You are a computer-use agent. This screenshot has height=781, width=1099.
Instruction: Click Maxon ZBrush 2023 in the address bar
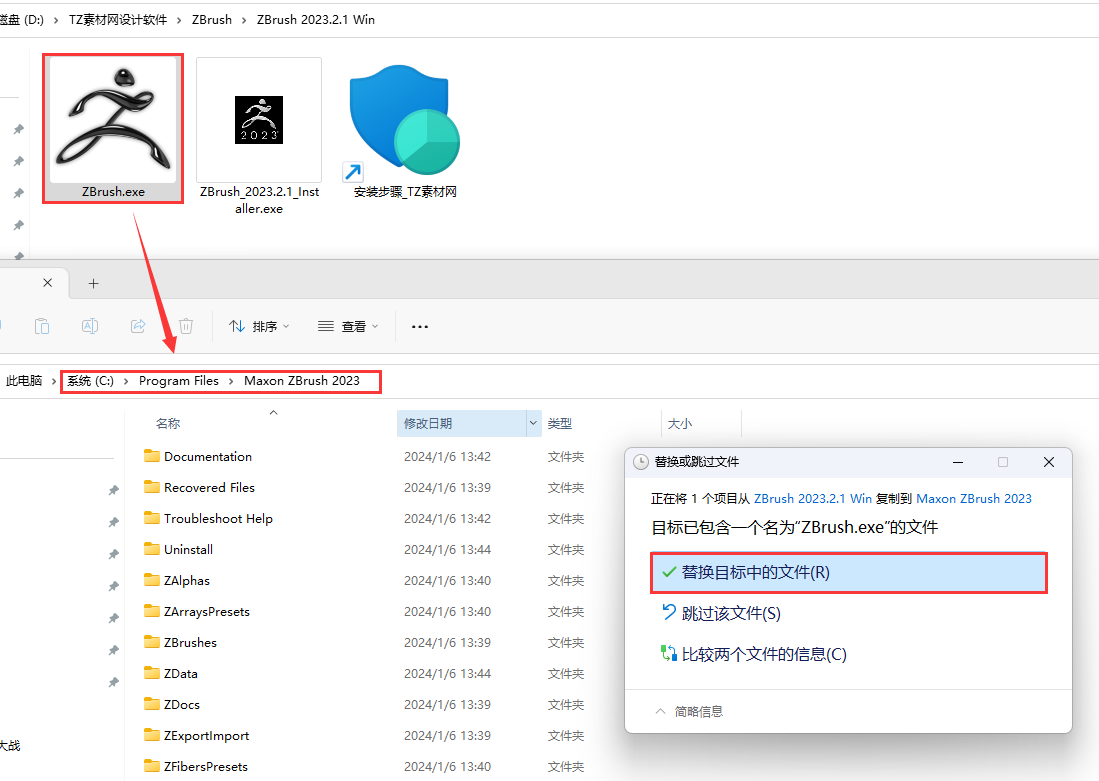(301, 381)
